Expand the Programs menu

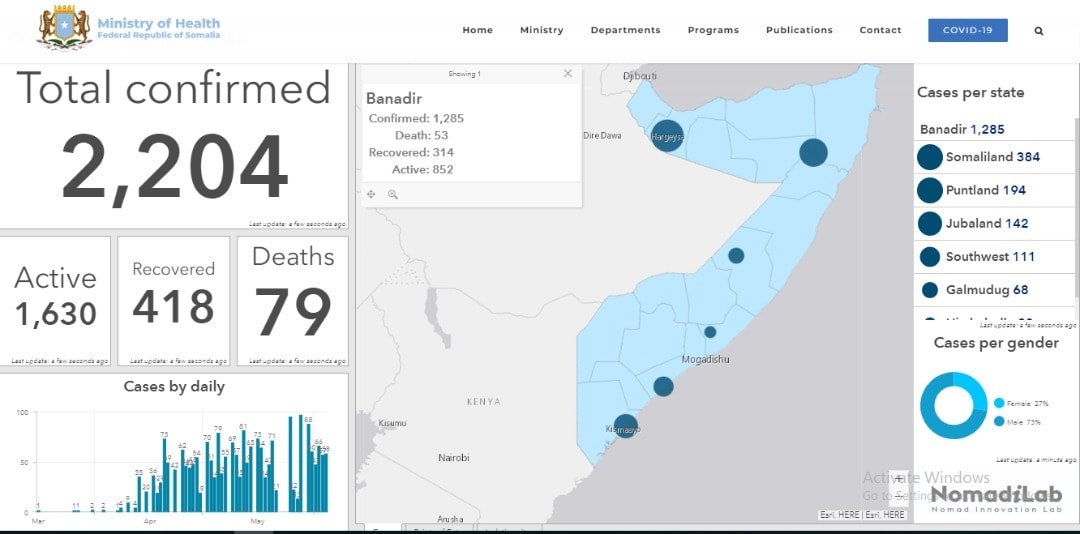coord(713,30)
